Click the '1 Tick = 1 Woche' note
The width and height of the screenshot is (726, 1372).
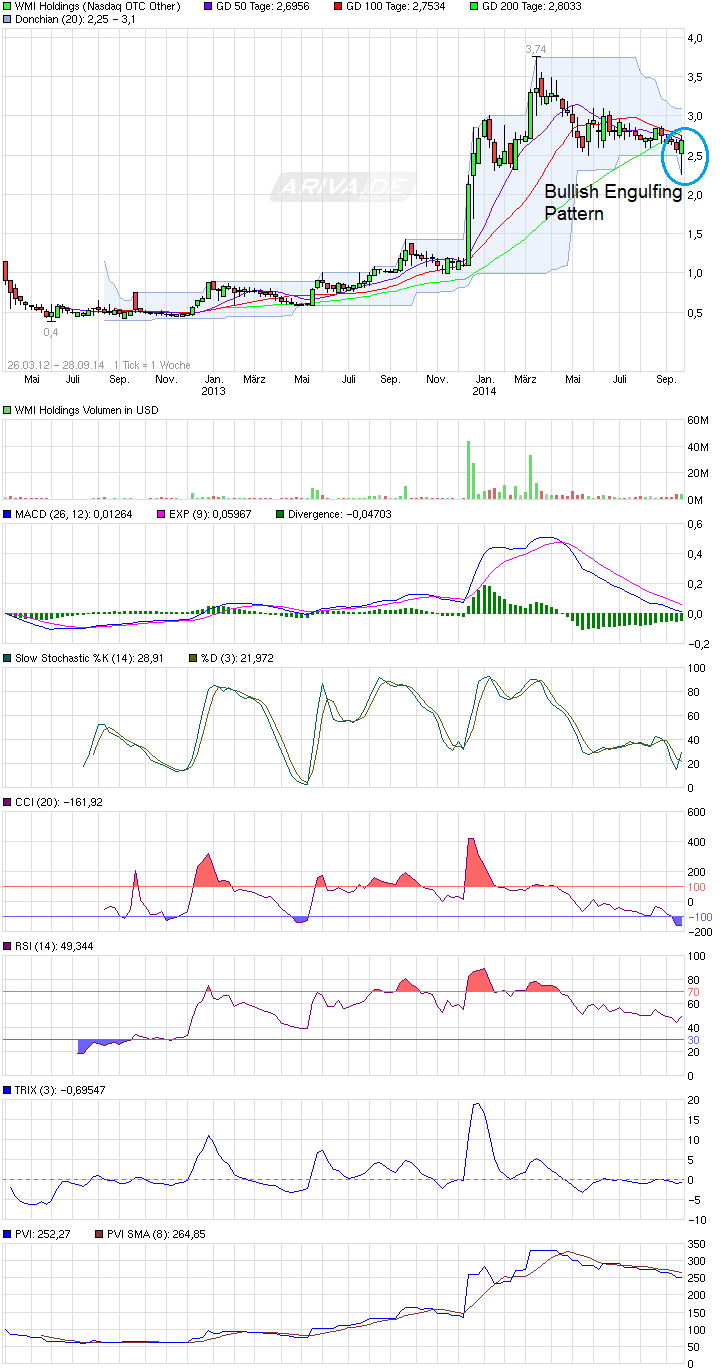[151, 365]
